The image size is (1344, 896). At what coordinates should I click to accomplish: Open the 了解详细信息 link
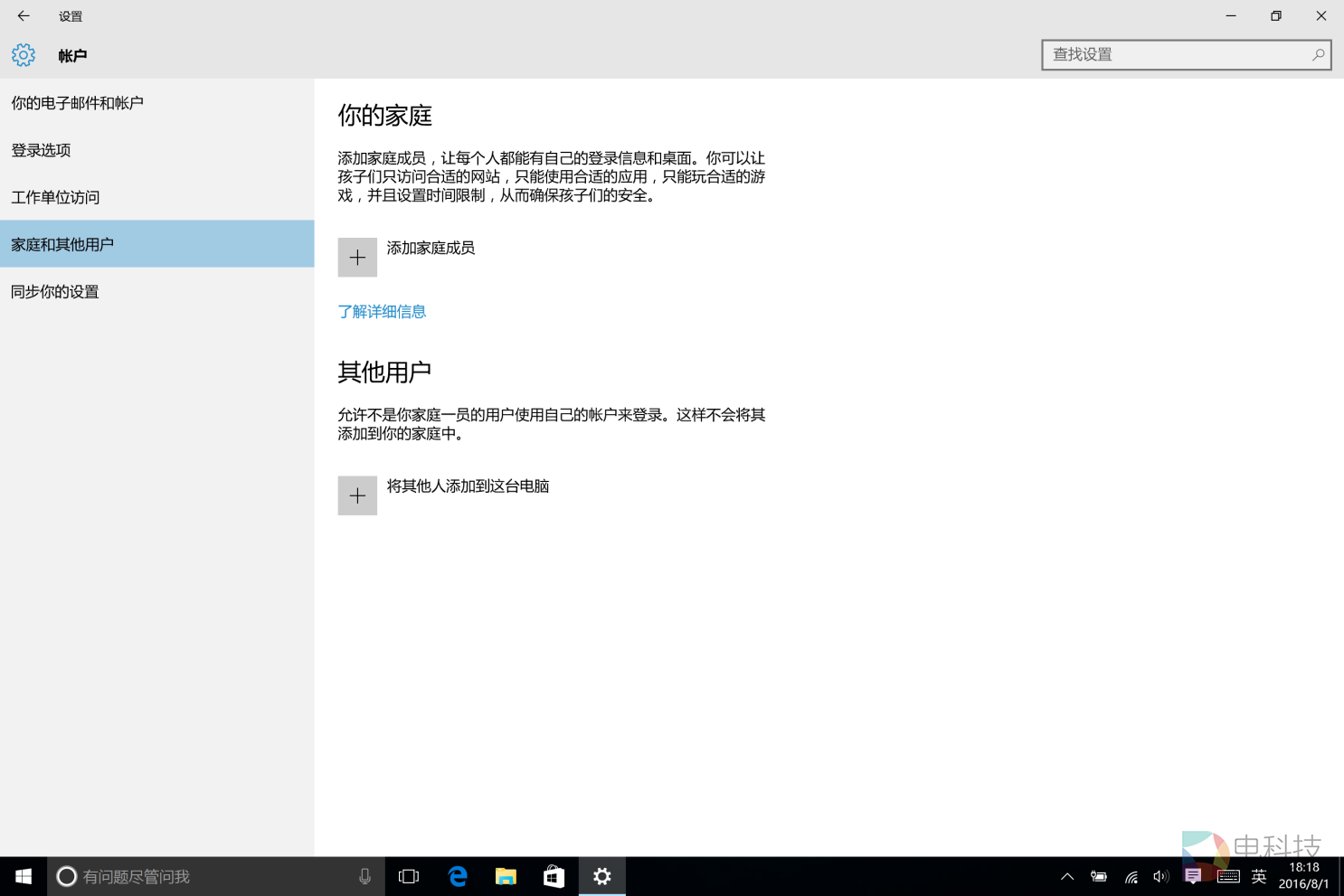point(382,312)
